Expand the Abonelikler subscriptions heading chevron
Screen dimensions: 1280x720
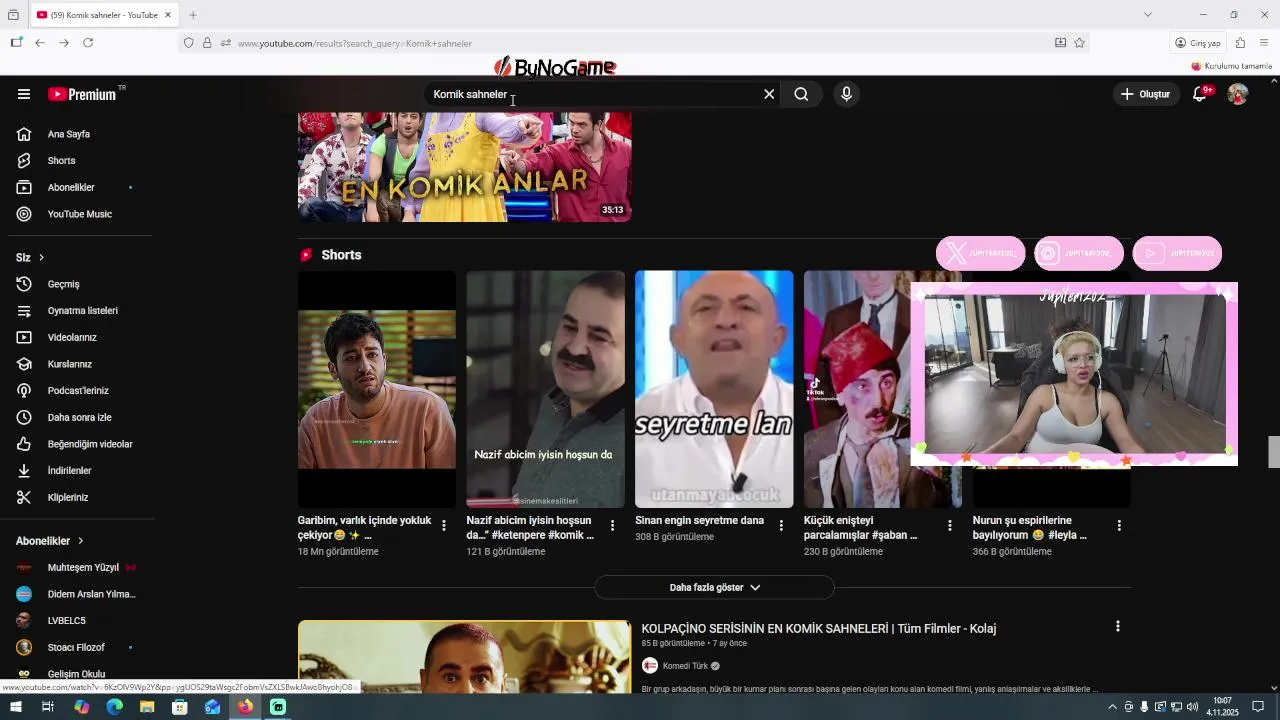(x=81, y=541)
